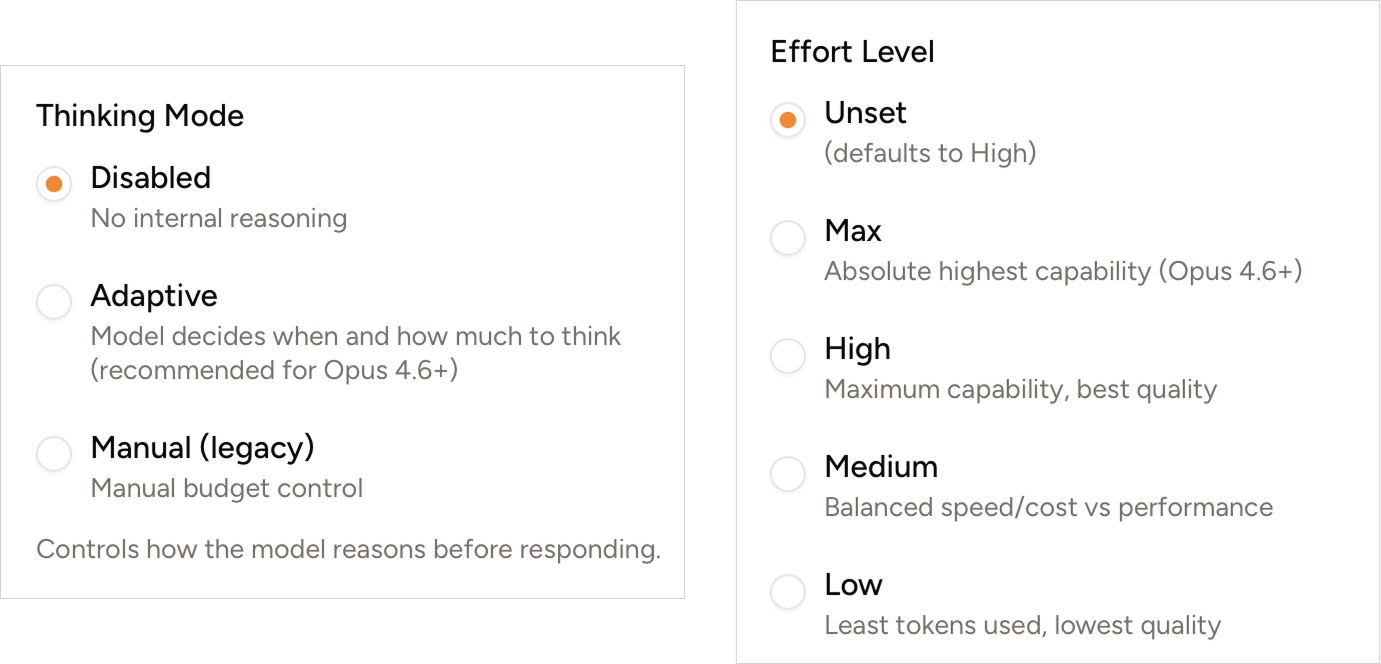Click the controls explanation footer text
This screenshot has width=1381, height=664.
click(349, 549)
